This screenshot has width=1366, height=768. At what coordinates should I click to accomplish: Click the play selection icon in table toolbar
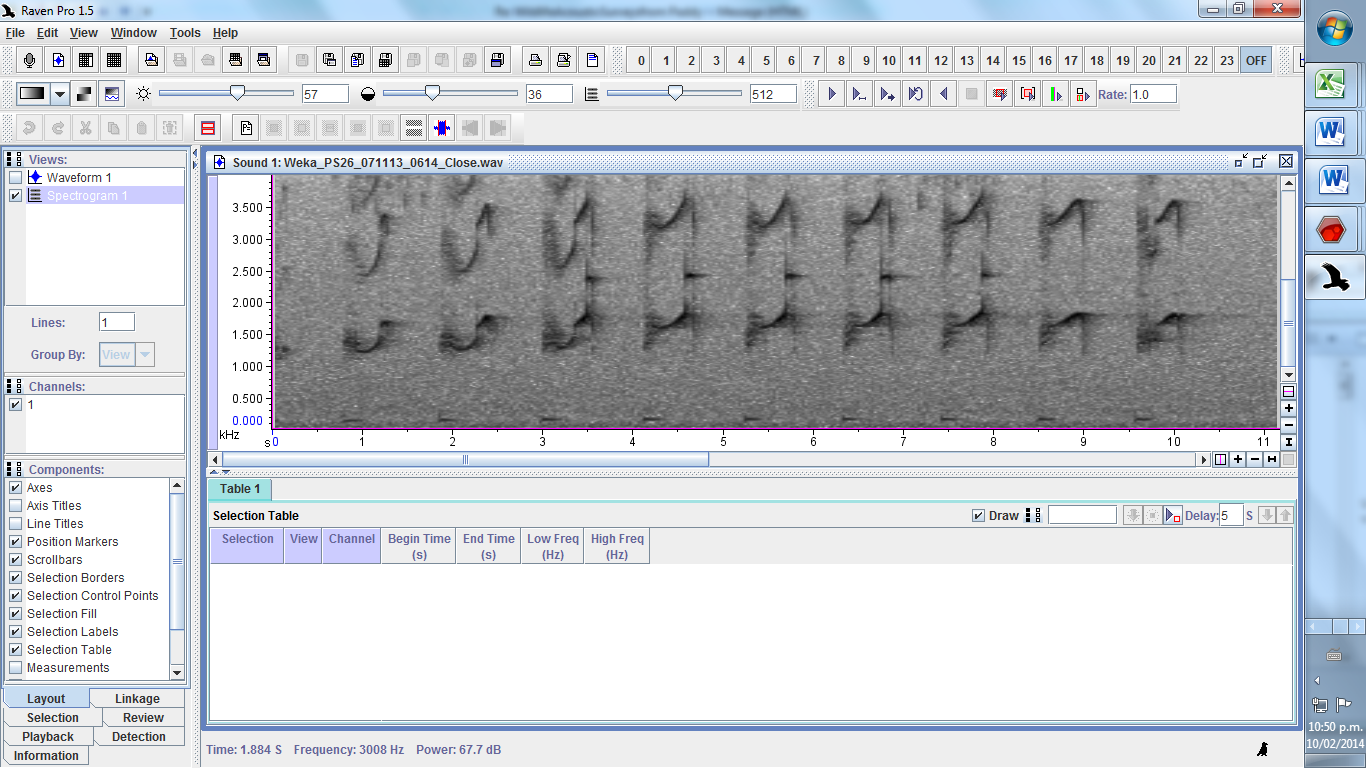tap(1173, 515)
